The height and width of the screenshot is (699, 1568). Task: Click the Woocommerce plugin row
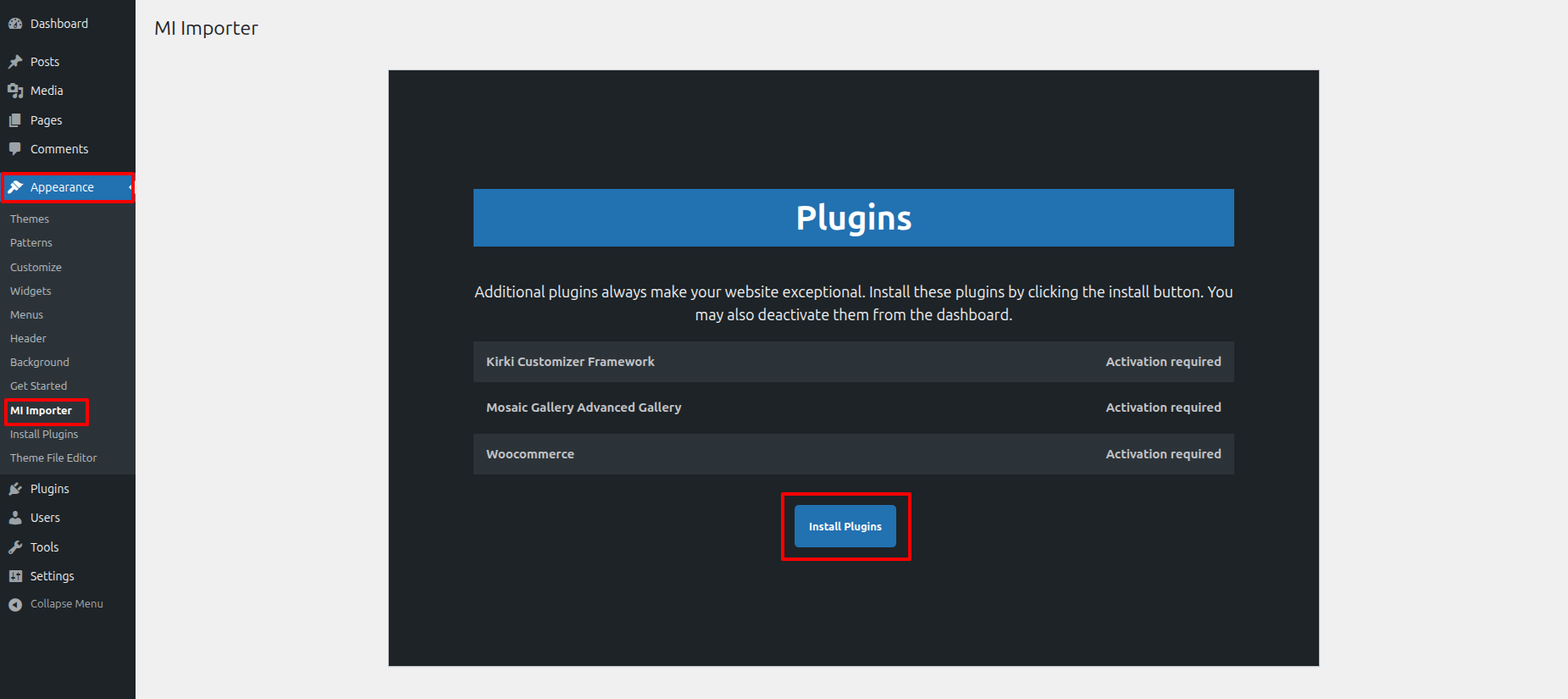(853, 454)
